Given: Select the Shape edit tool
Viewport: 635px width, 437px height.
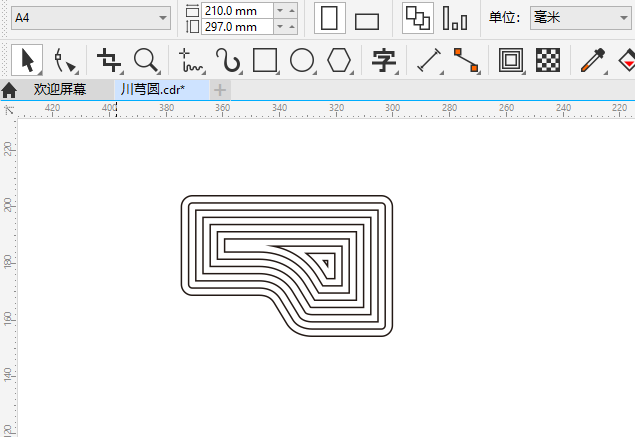Looking at the screenshot, I should [x=65, y=60].
